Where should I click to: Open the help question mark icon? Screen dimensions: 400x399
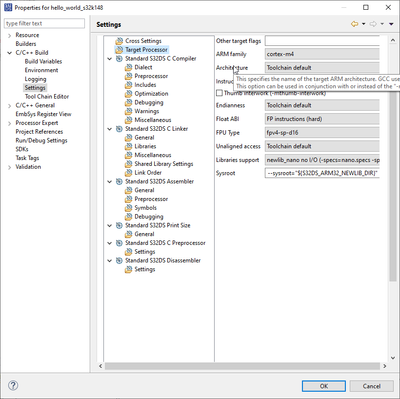pyautogui.click(x=13, y=386)
